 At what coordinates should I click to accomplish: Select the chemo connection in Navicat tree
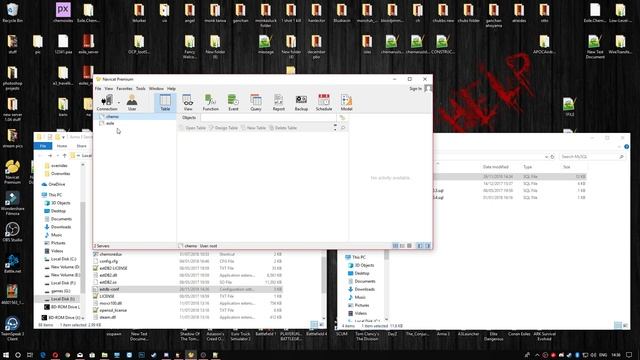pos(135,117)
